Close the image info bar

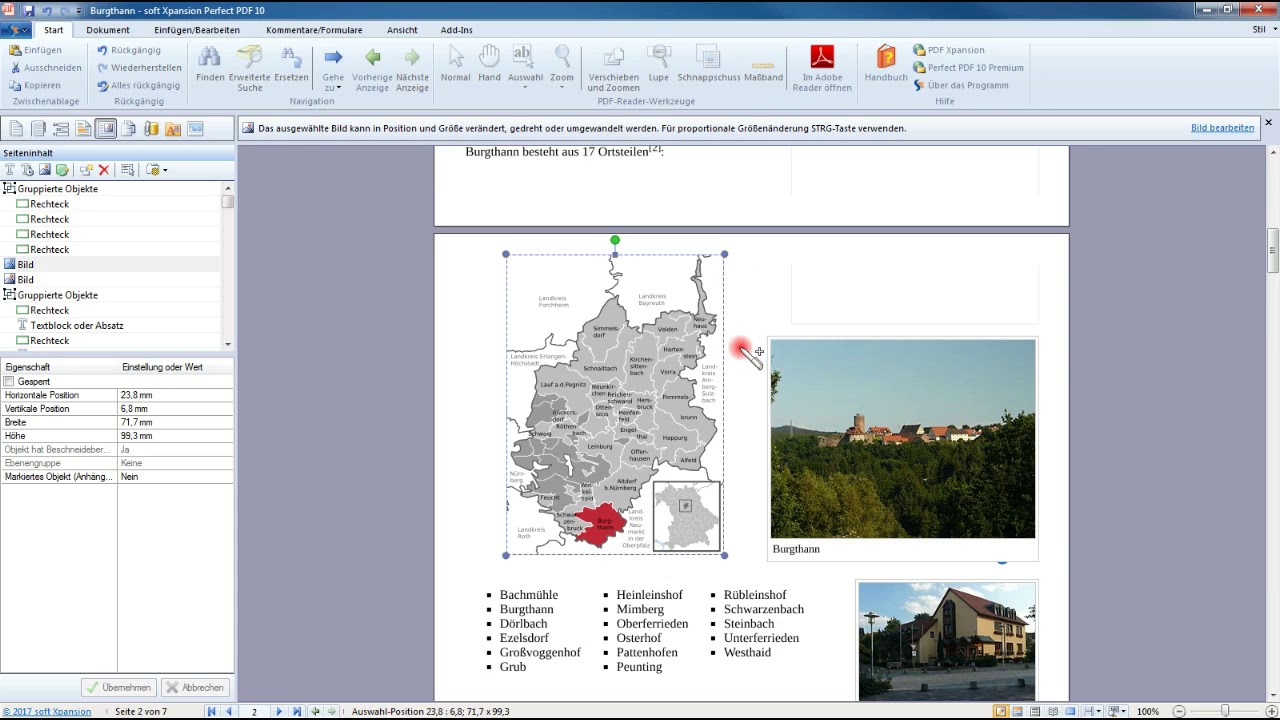(x=1268, y=123)
